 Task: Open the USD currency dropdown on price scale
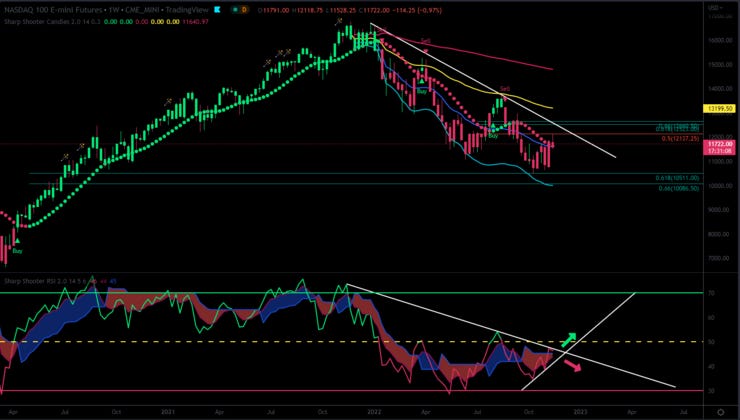click(715, 8)
